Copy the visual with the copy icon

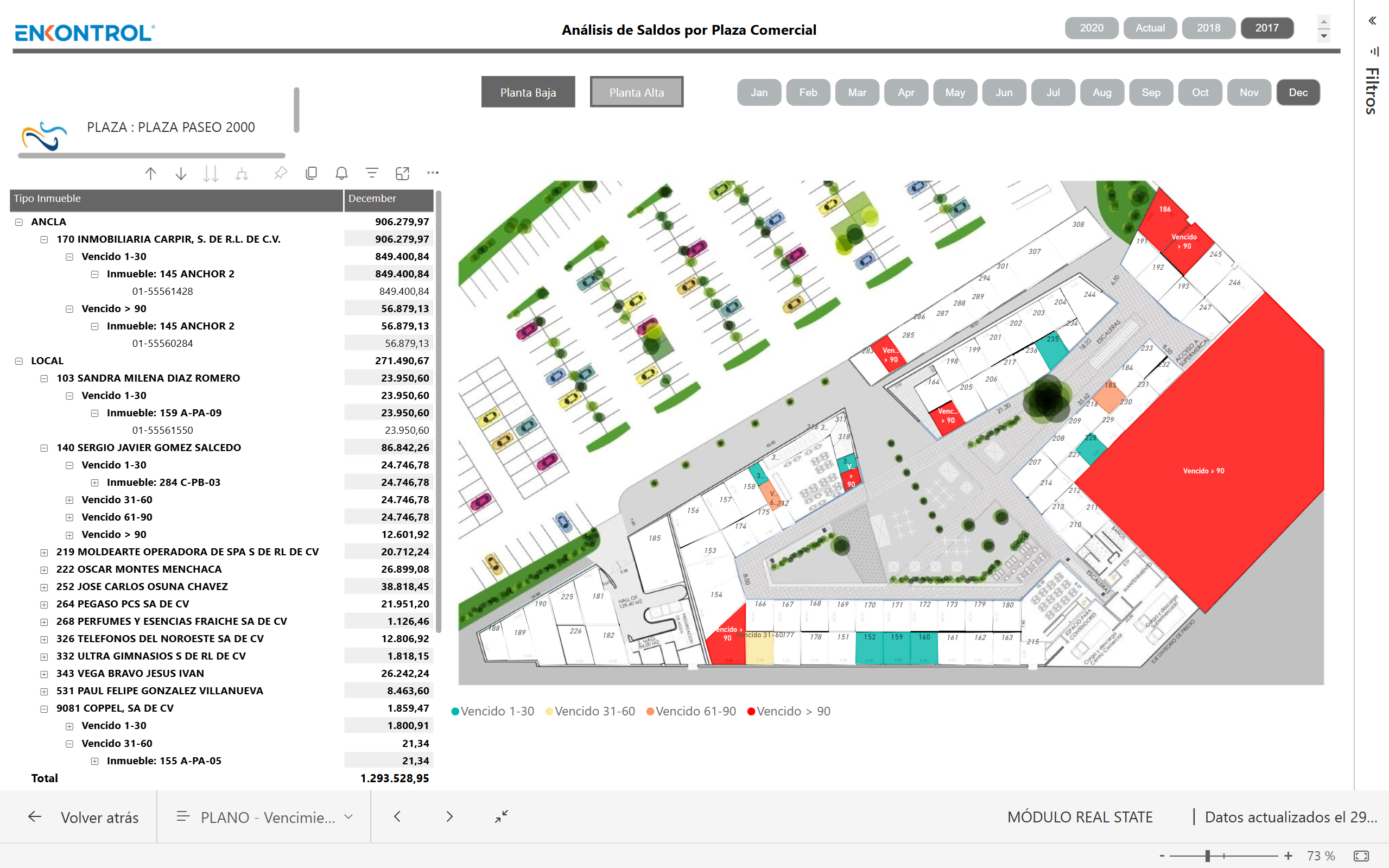point(311,173)
